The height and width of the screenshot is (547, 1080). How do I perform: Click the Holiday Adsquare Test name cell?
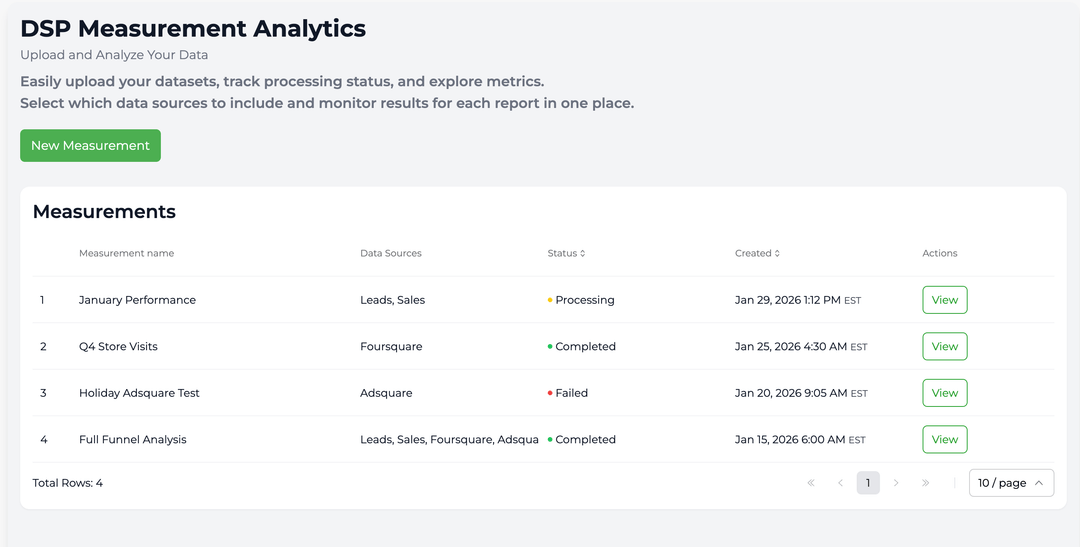pos(139,393)
